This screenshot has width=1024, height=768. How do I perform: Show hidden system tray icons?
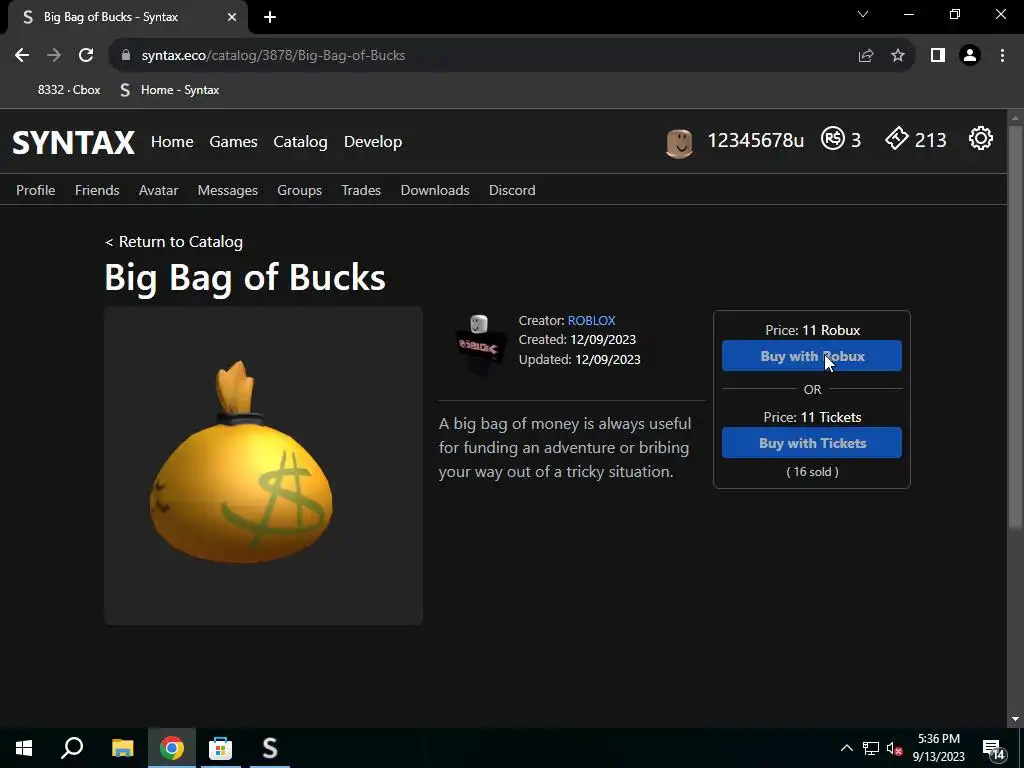(x=846, y=748)
